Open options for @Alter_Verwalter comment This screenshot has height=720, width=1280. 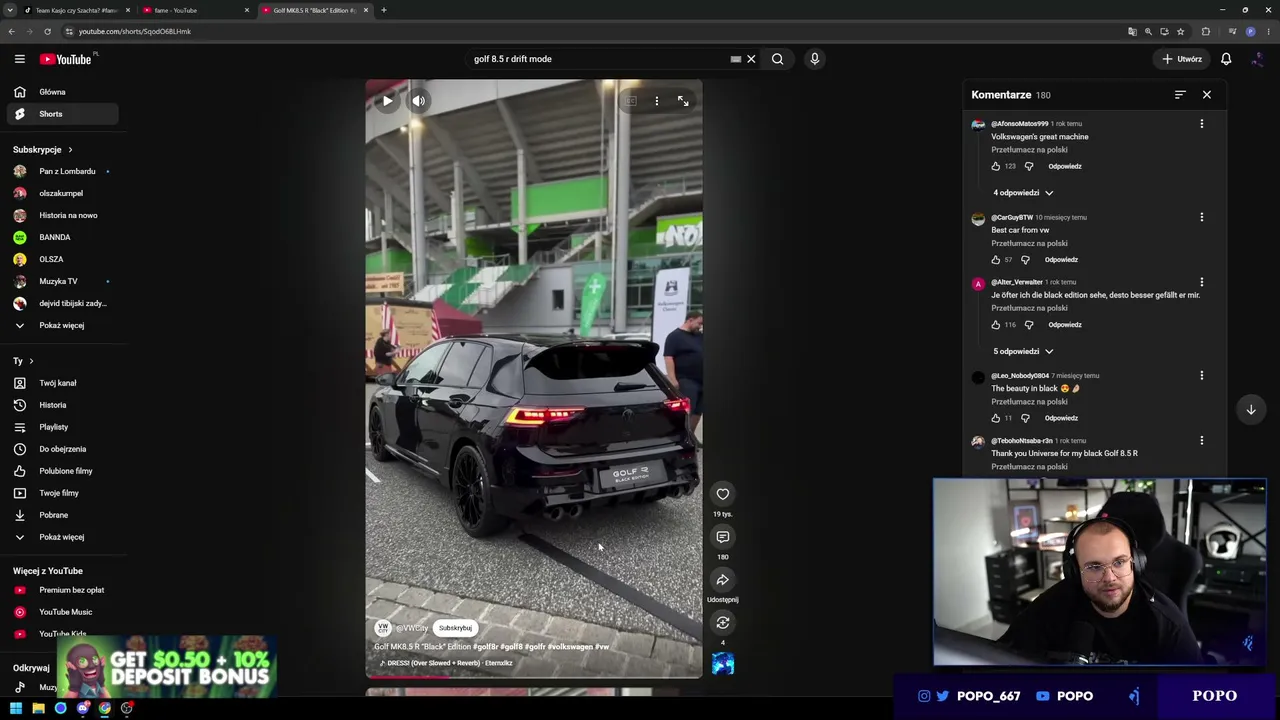click(1202, 282)
